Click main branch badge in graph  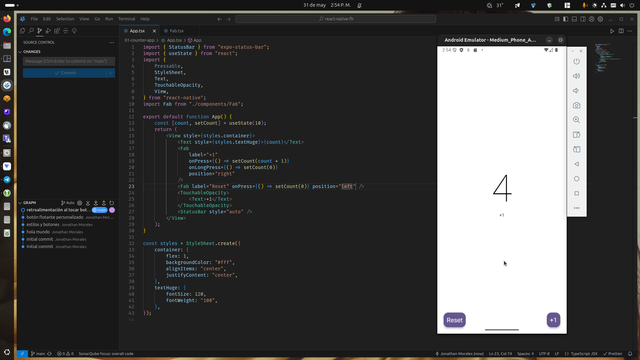click(x=100, y=210)
